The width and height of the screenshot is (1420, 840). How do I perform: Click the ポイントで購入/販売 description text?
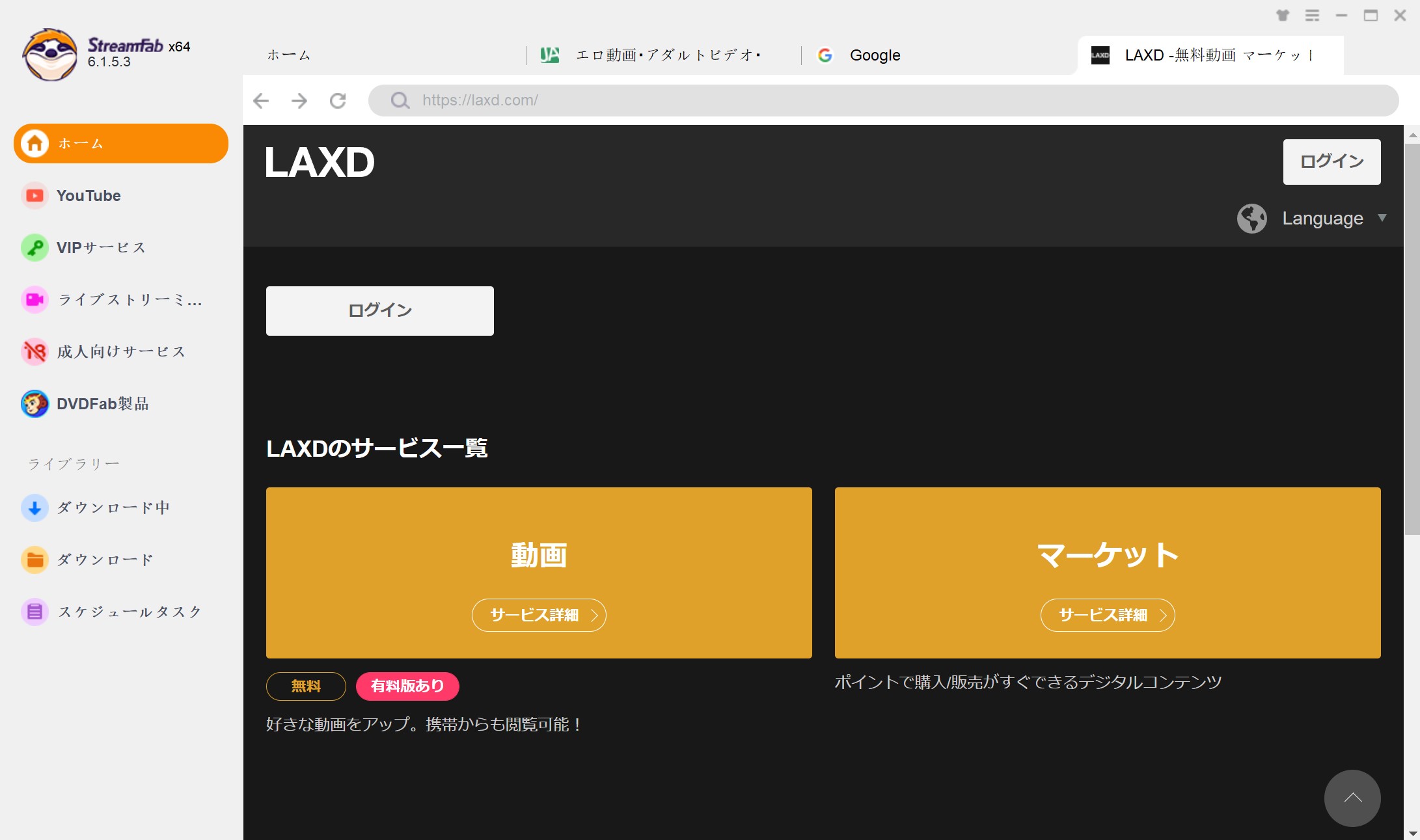point(1028,682)
